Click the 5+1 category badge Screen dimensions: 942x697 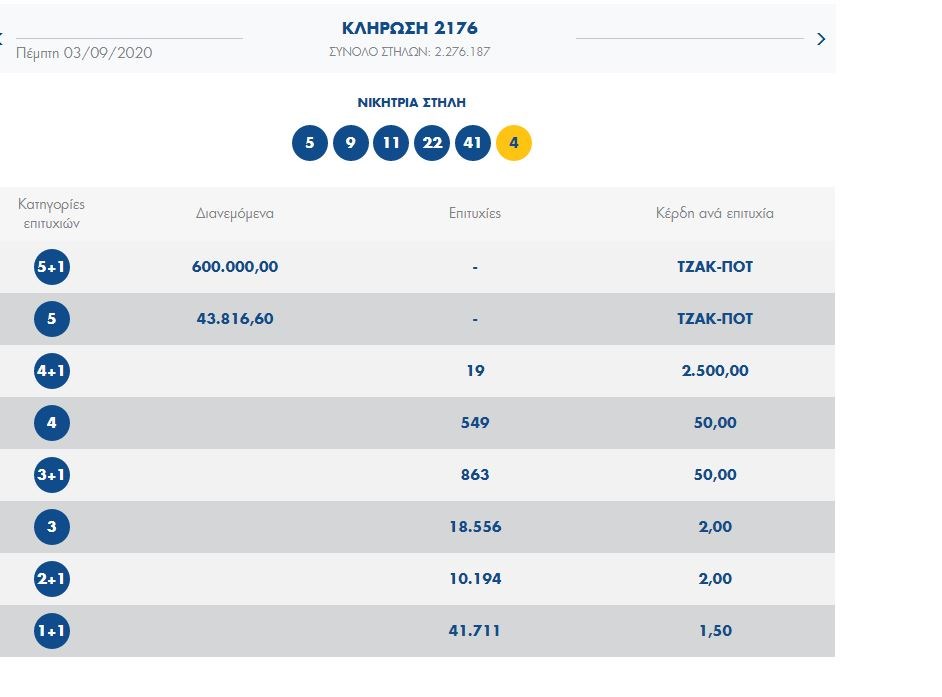[x=52, y=267]
